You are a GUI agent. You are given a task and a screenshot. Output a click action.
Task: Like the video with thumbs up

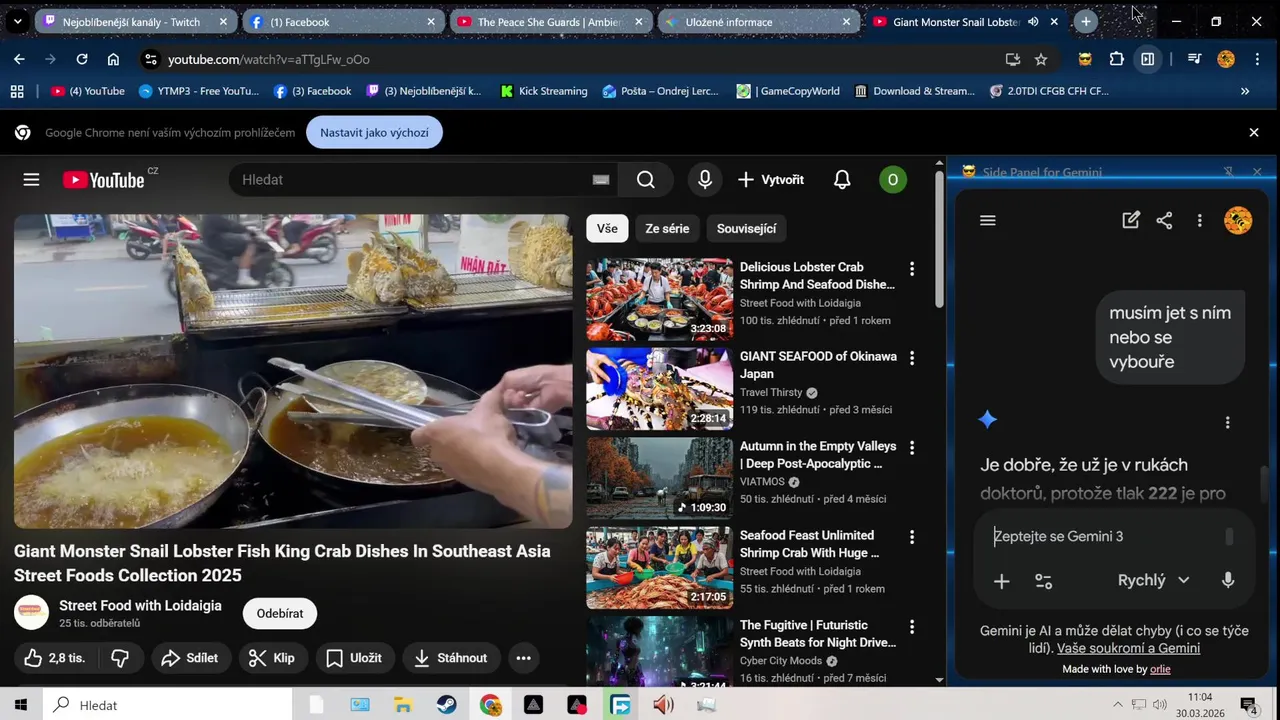pyautogui.click(x=54, y=658)
